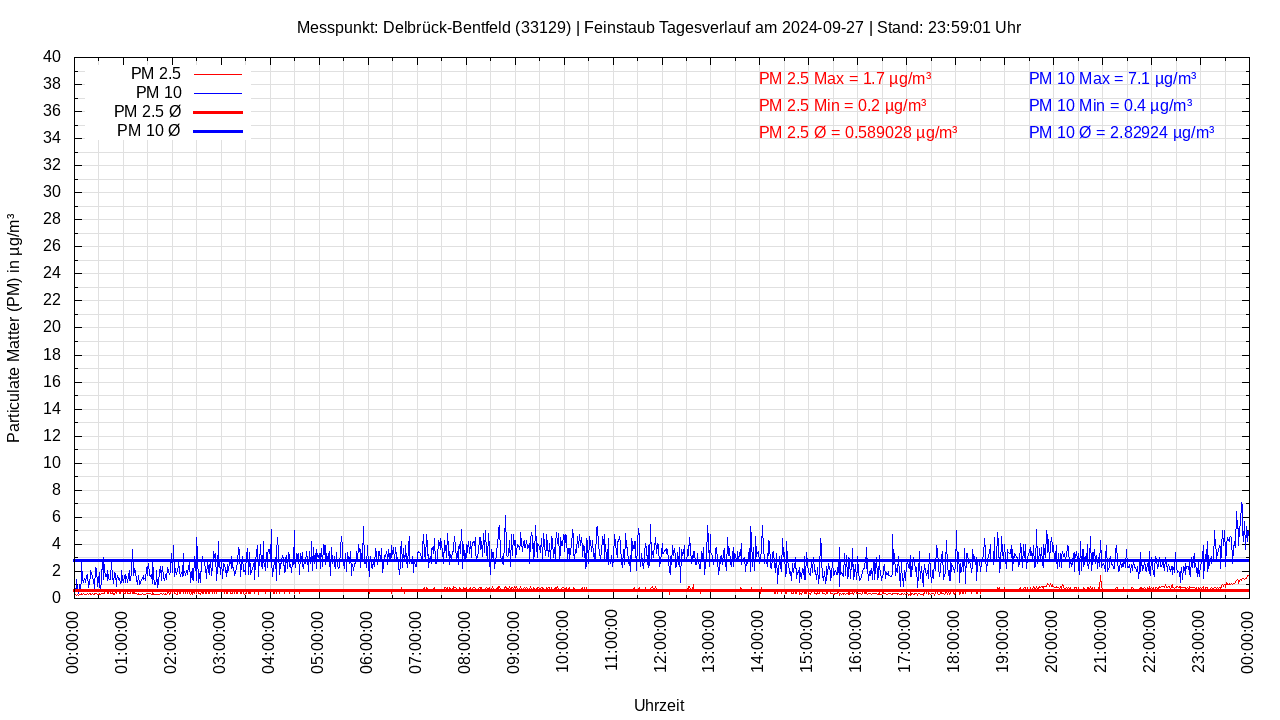Click the Particulate Matter y-axis label

pos(14,327)
